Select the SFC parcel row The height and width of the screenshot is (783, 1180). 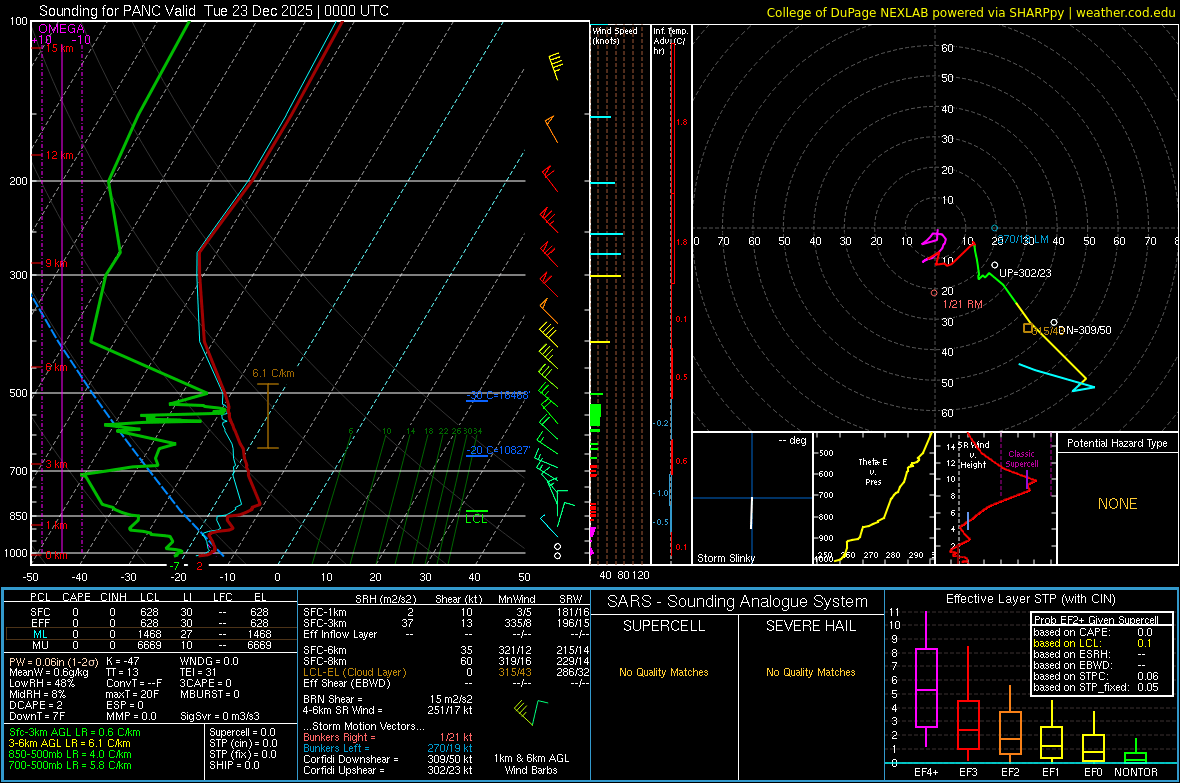point(151,612)
